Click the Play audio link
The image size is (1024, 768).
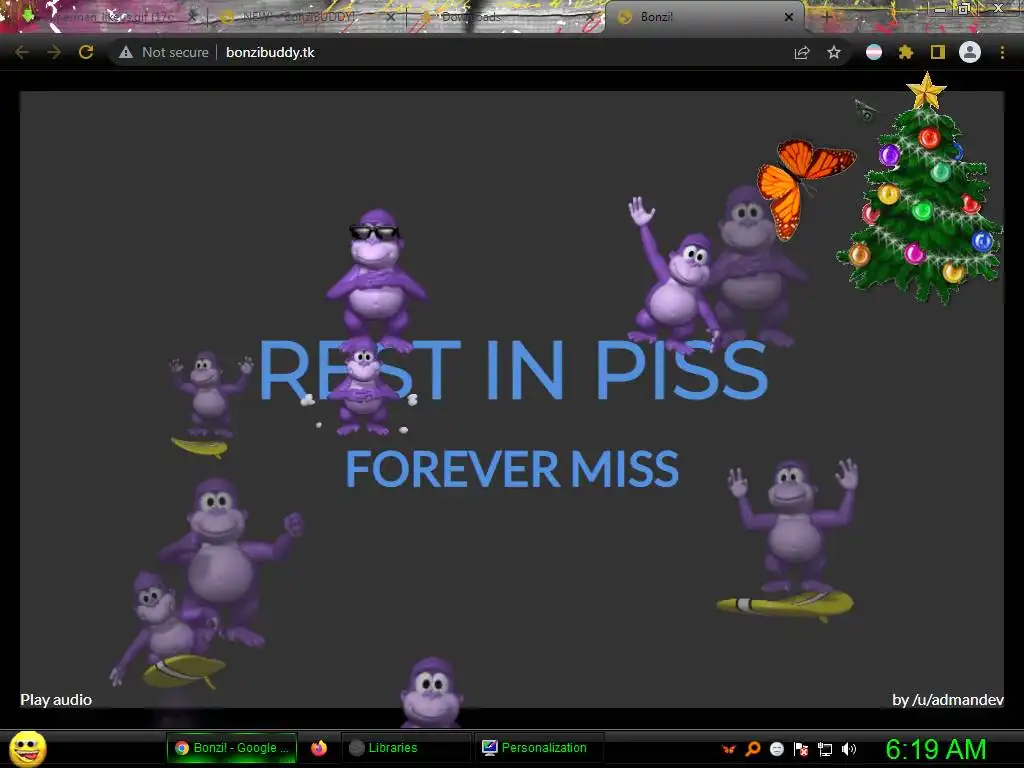click(x=56, y=699)
